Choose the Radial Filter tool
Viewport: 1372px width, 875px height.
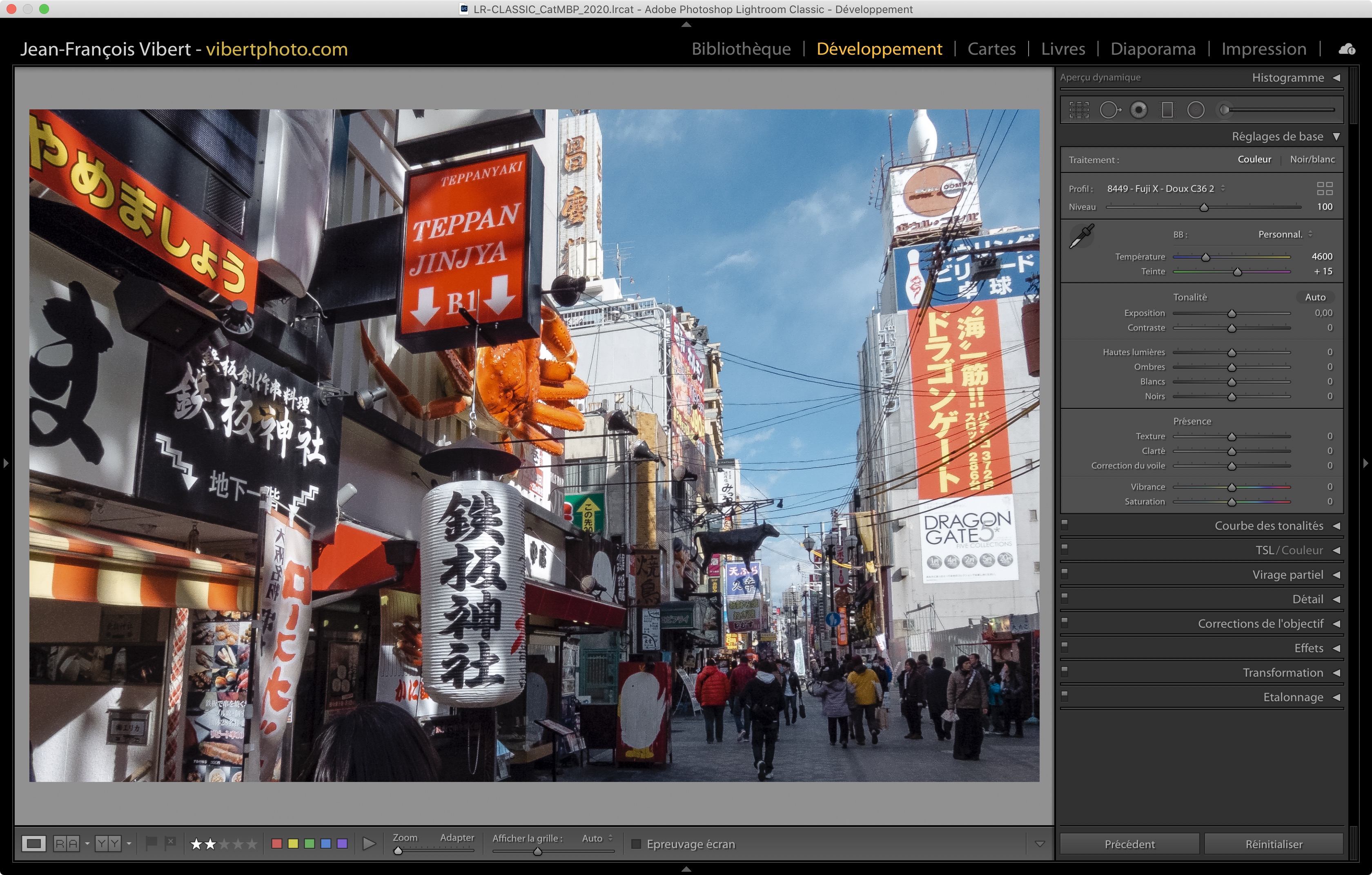tap(1195, 109)
